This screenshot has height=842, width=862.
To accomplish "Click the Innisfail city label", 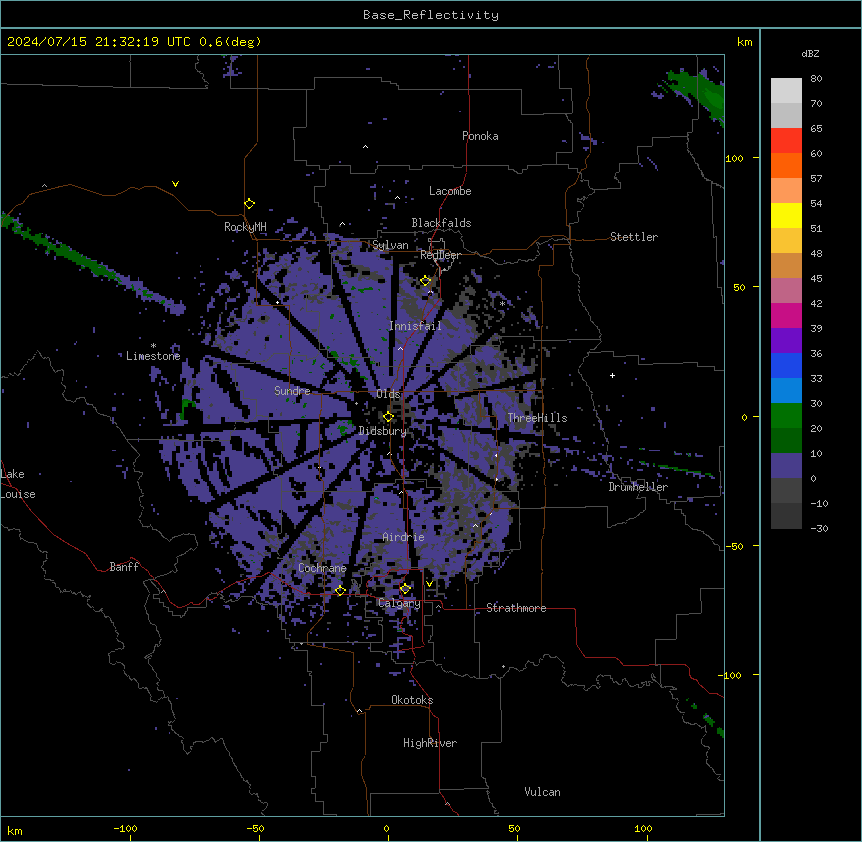I will click(x=415, y=326).
